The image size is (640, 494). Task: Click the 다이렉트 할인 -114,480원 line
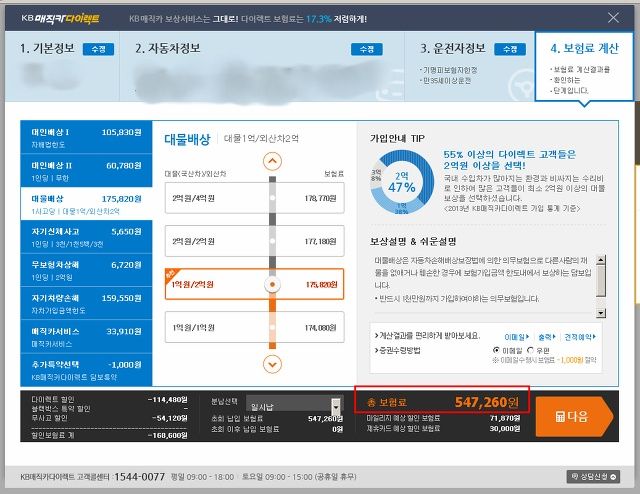click(109, 399)
